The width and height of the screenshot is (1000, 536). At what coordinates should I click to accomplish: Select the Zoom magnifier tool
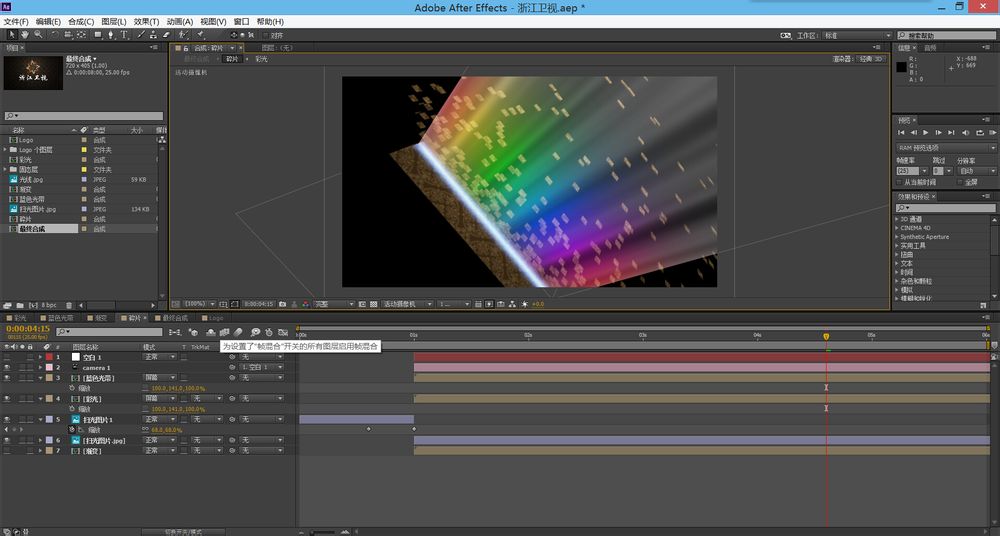point(38,35)
